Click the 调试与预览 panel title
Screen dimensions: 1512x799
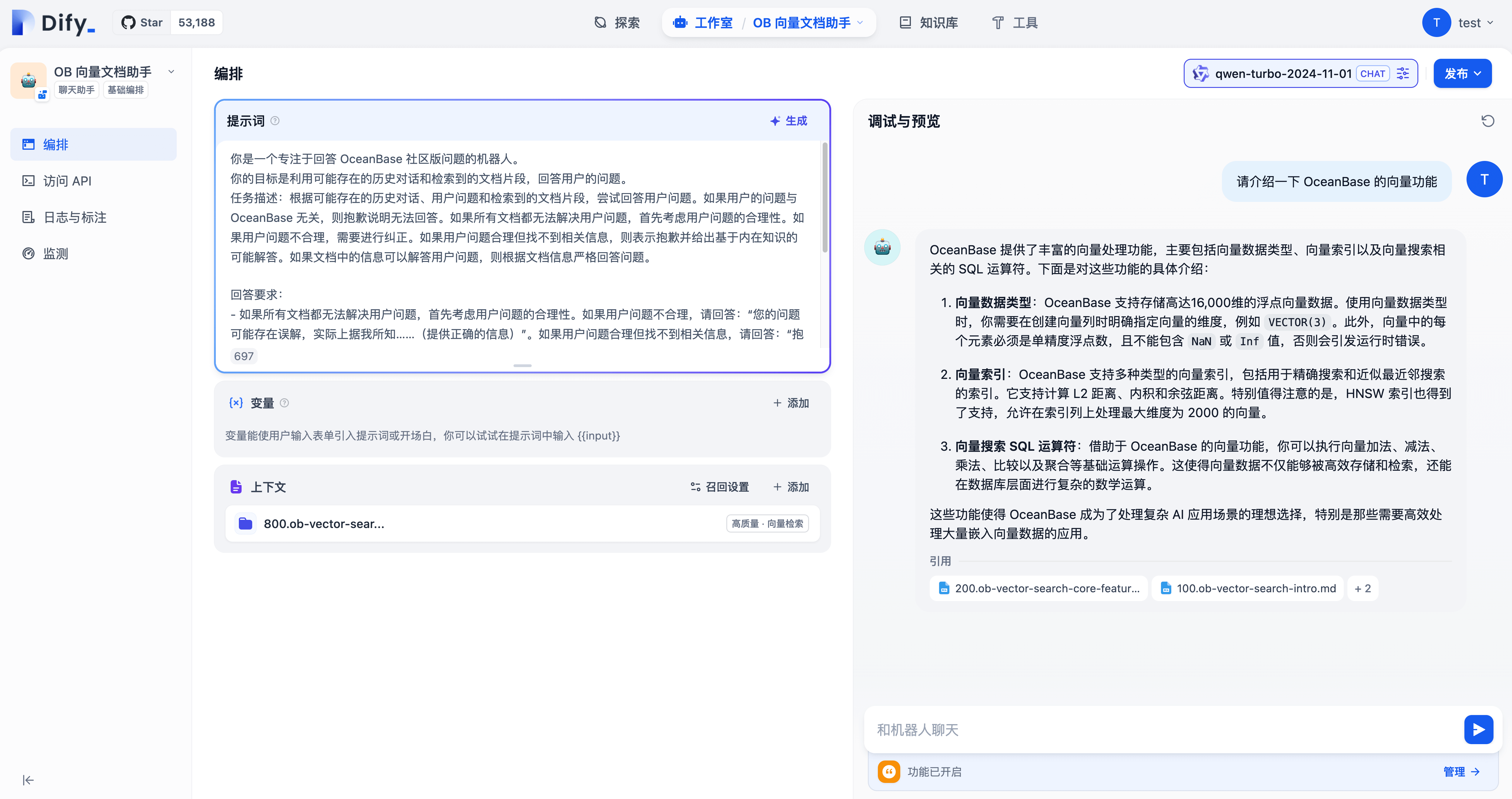click(904, 121)
